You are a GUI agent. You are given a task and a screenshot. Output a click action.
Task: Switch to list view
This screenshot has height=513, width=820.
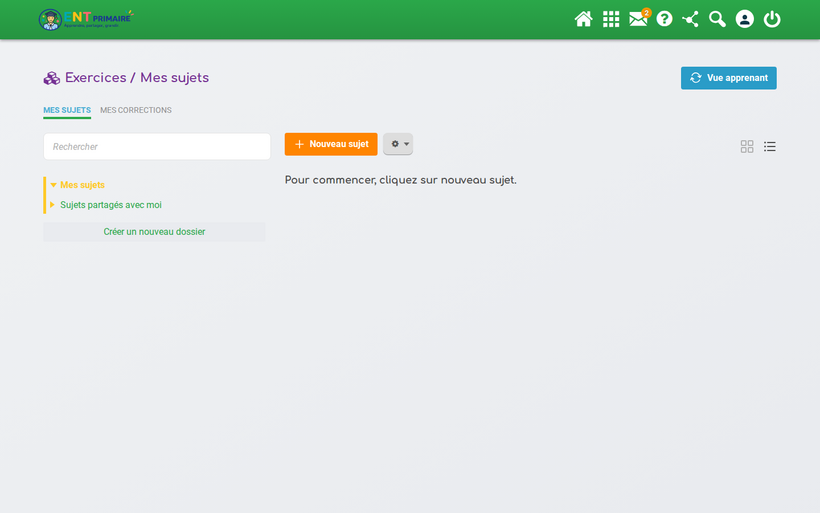(x=769, y=146)
